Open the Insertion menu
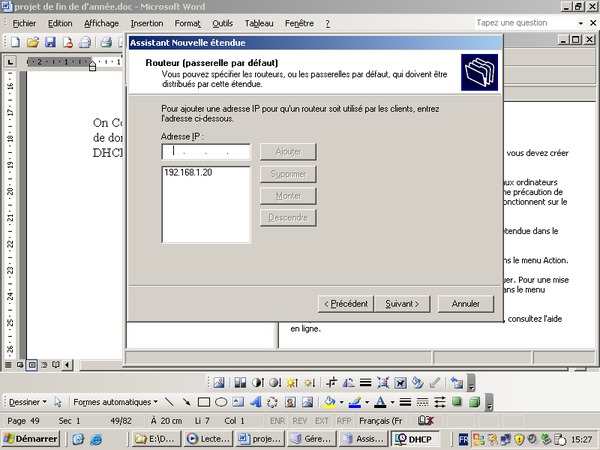 146,22
